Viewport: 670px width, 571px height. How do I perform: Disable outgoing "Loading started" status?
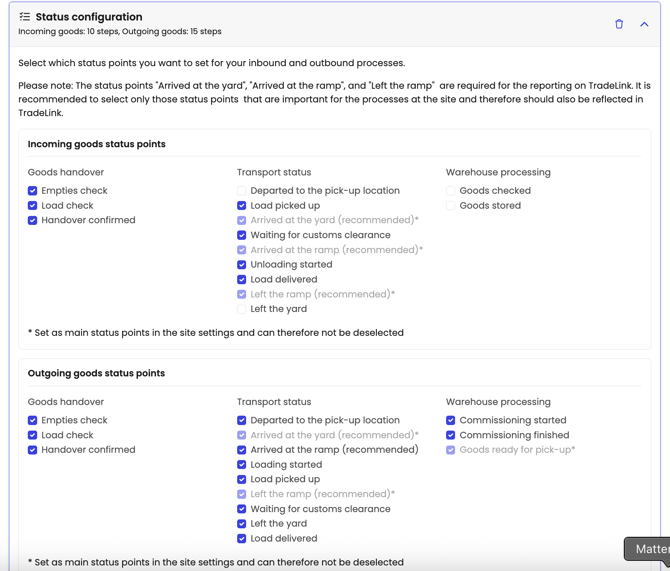[242, 465]
